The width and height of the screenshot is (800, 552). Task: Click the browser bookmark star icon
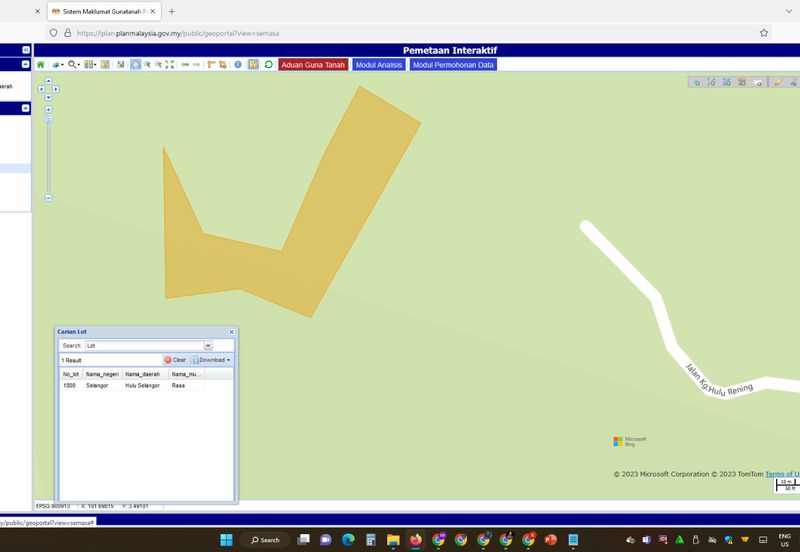(764, 32)
